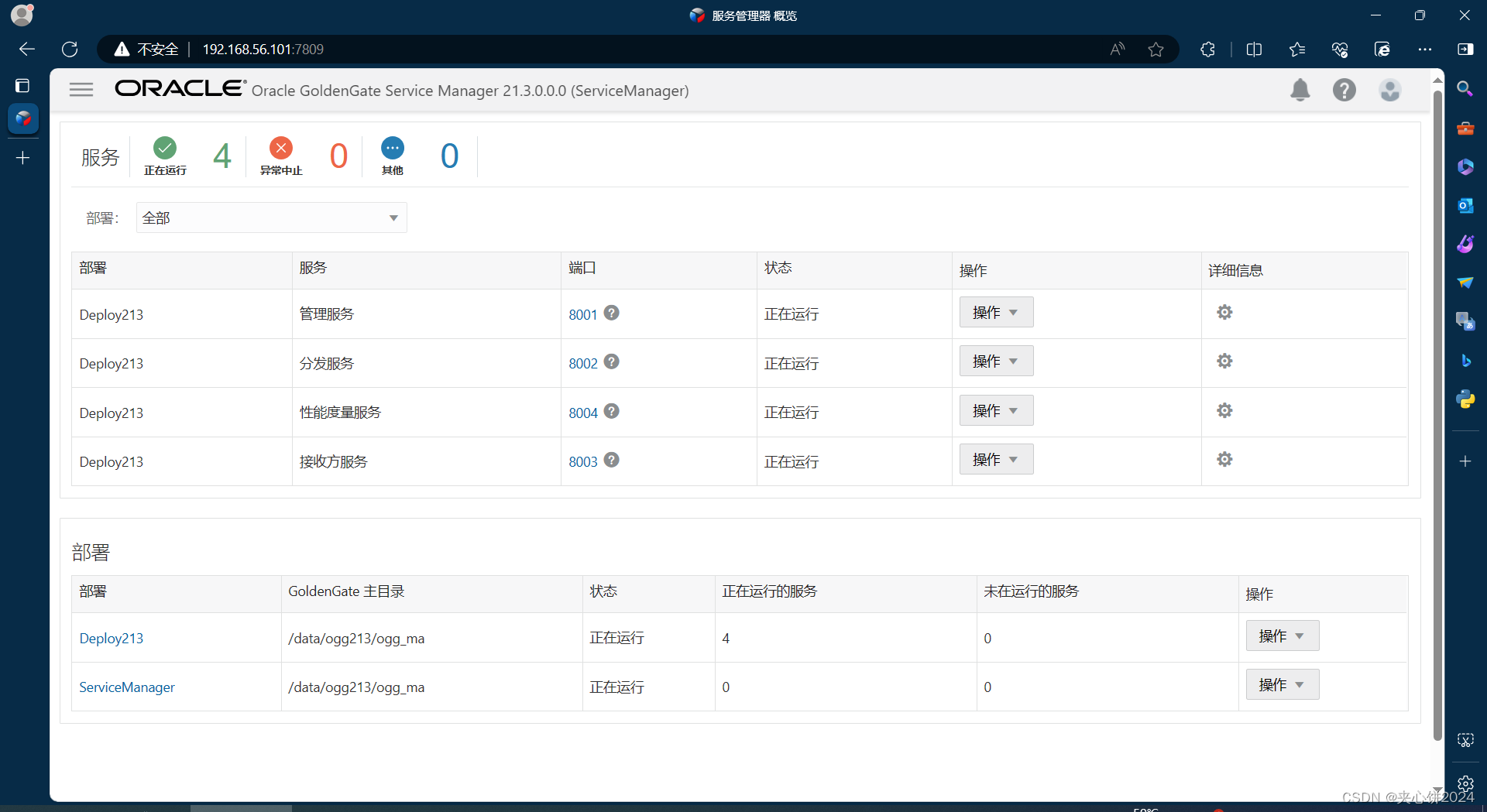Click the green 正在运行 status icon
The width and height of the screenshot is (1487, 812).
click(165, 147)
